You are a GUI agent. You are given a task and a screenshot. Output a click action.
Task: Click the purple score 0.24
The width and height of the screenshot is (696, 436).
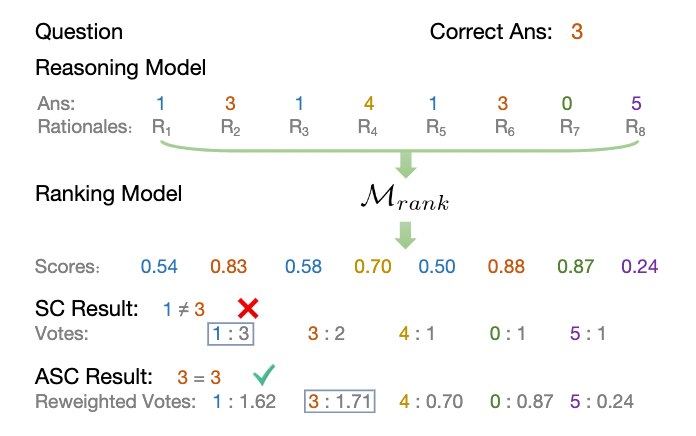click(639, 267)
